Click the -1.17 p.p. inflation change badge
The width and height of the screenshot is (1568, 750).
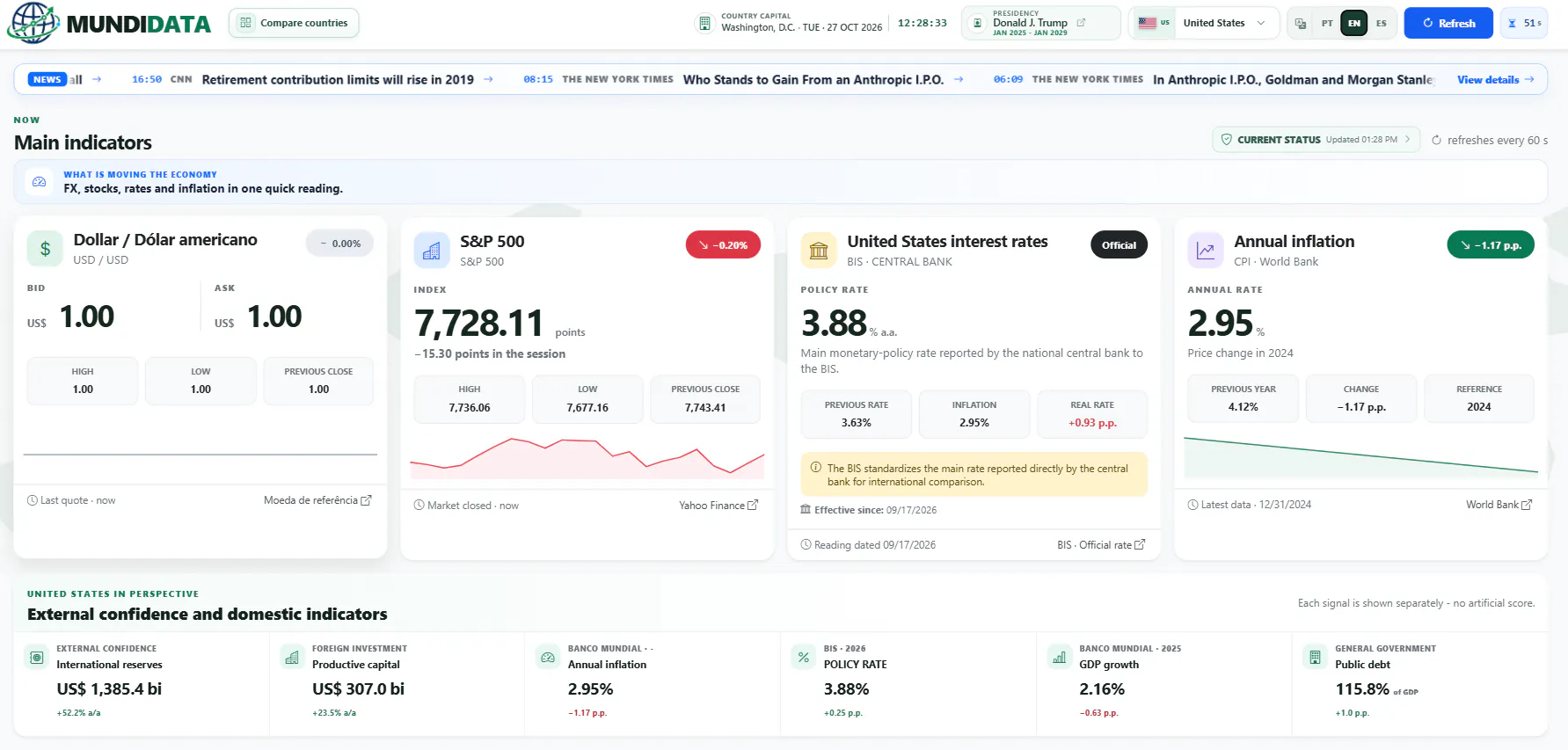pos(1491,245)
